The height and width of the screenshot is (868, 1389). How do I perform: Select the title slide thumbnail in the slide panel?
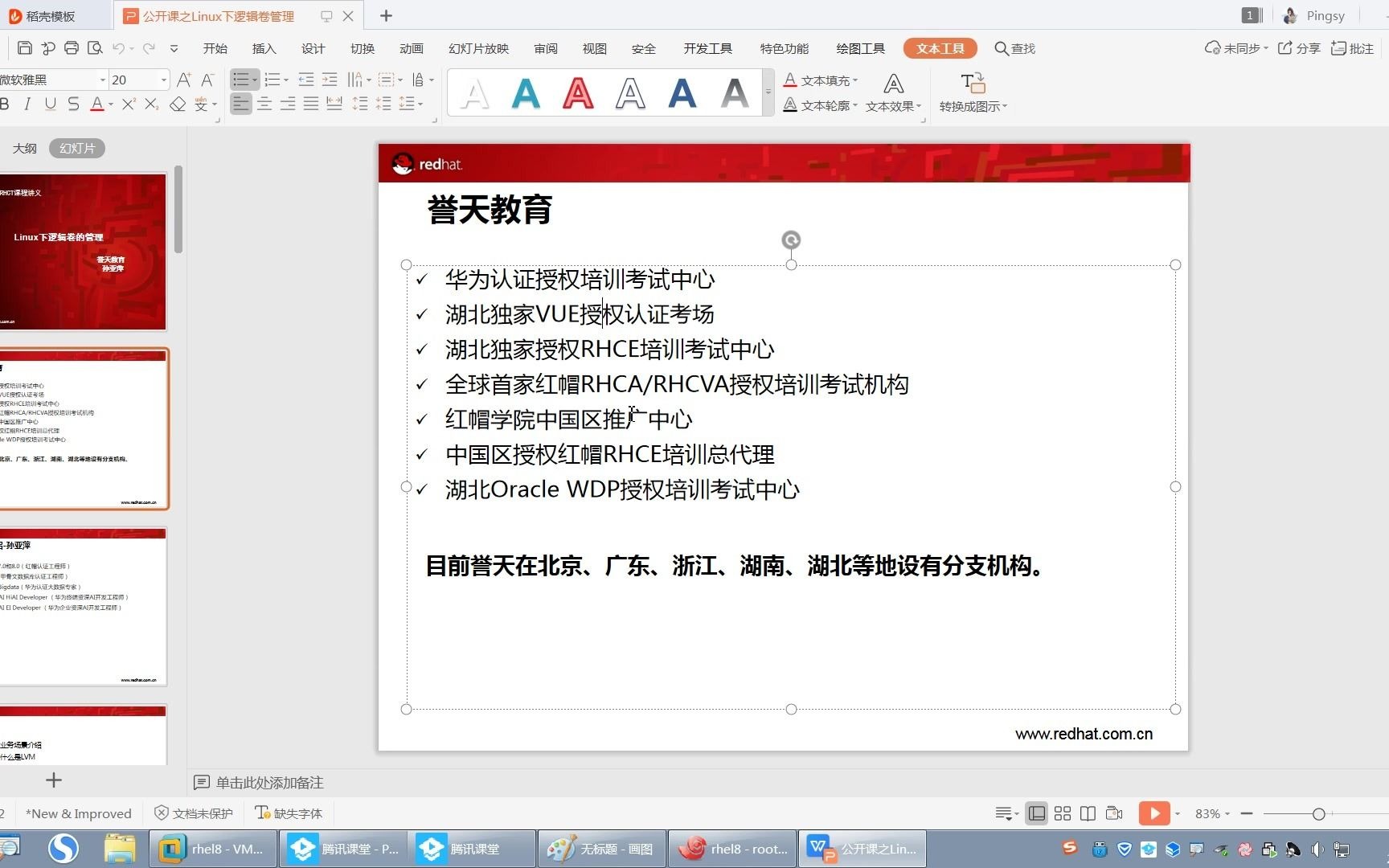pyautogui.click(x=83, y=252)
